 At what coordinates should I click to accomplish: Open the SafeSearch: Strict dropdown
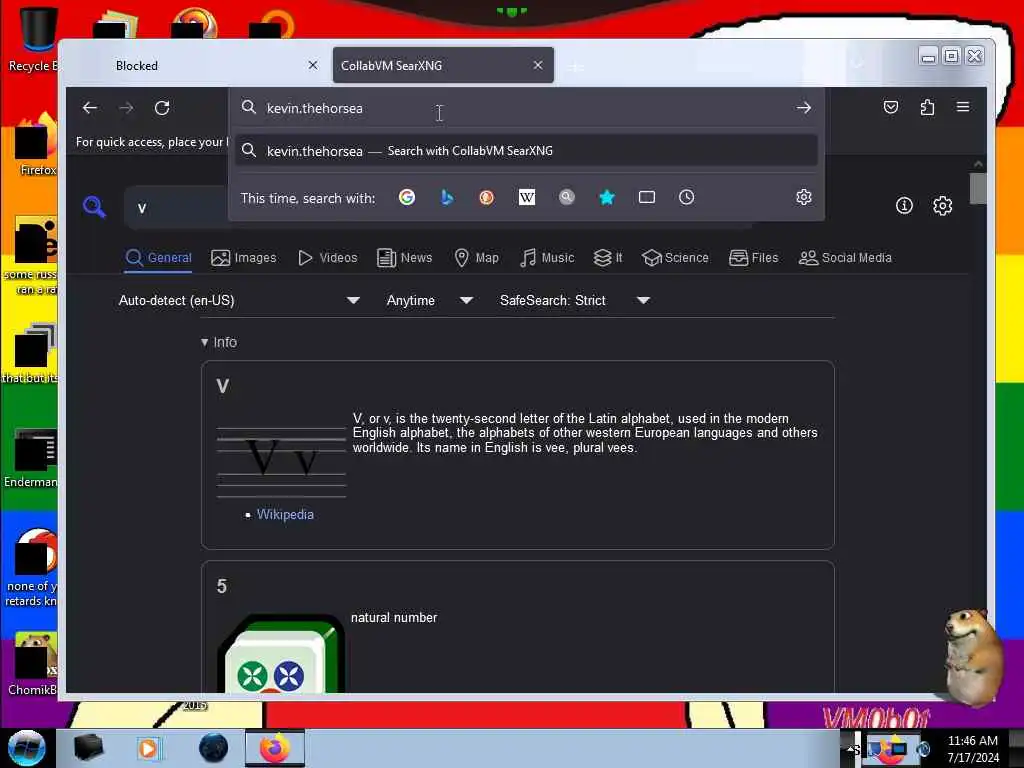click(x=575, y=300)
